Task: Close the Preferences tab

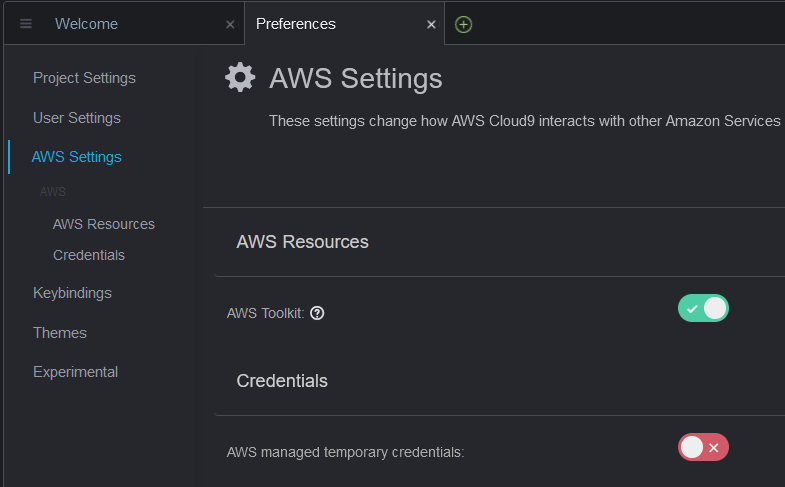Action: coord(431,25)
